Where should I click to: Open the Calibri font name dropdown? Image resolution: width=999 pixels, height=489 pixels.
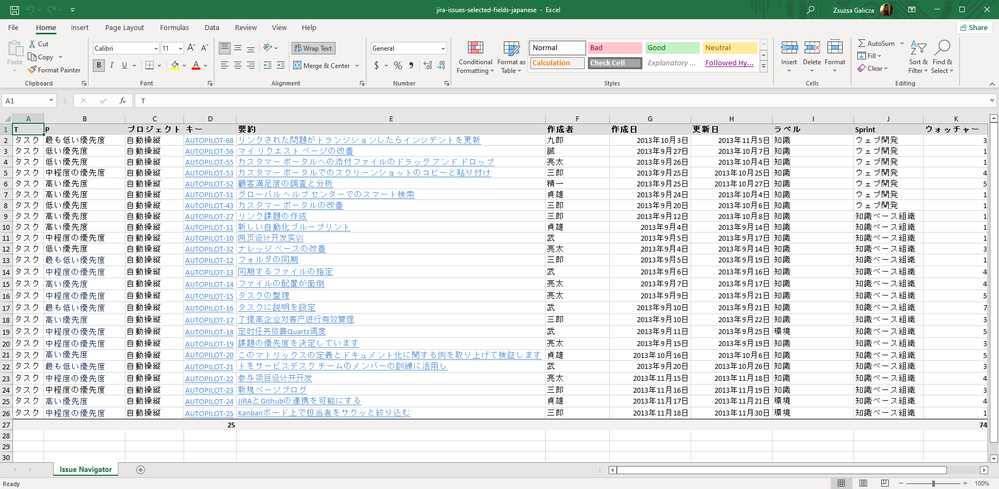point(156,48)
